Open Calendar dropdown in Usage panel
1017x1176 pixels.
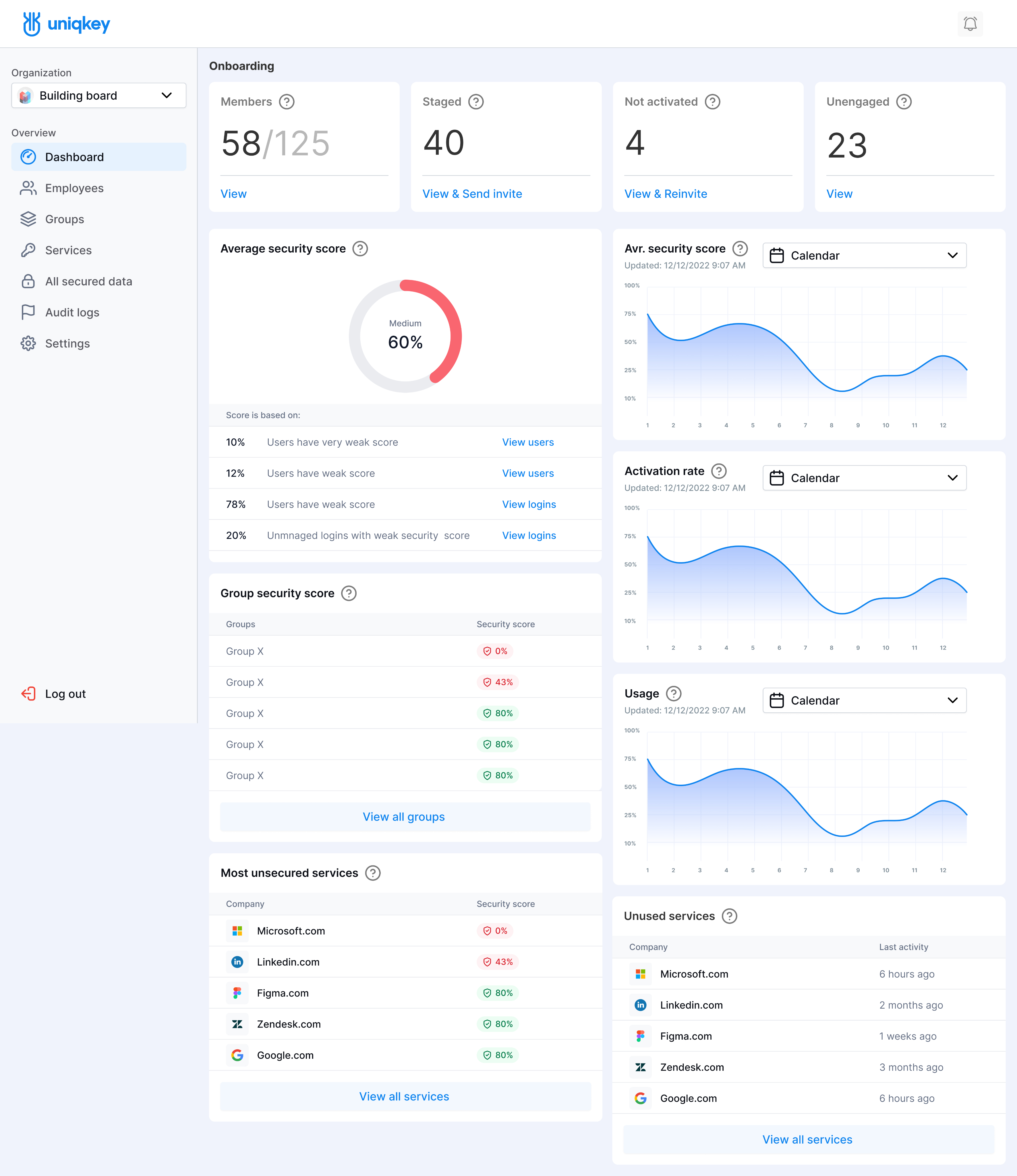(x=864, y=700)
